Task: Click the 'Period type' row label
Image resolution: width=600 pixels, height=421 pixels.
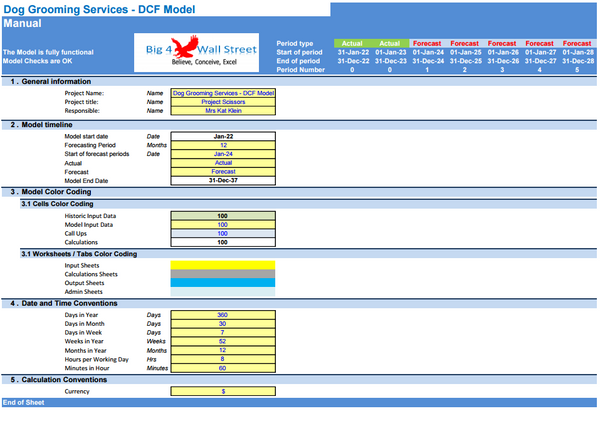Action: pos(295,43)
